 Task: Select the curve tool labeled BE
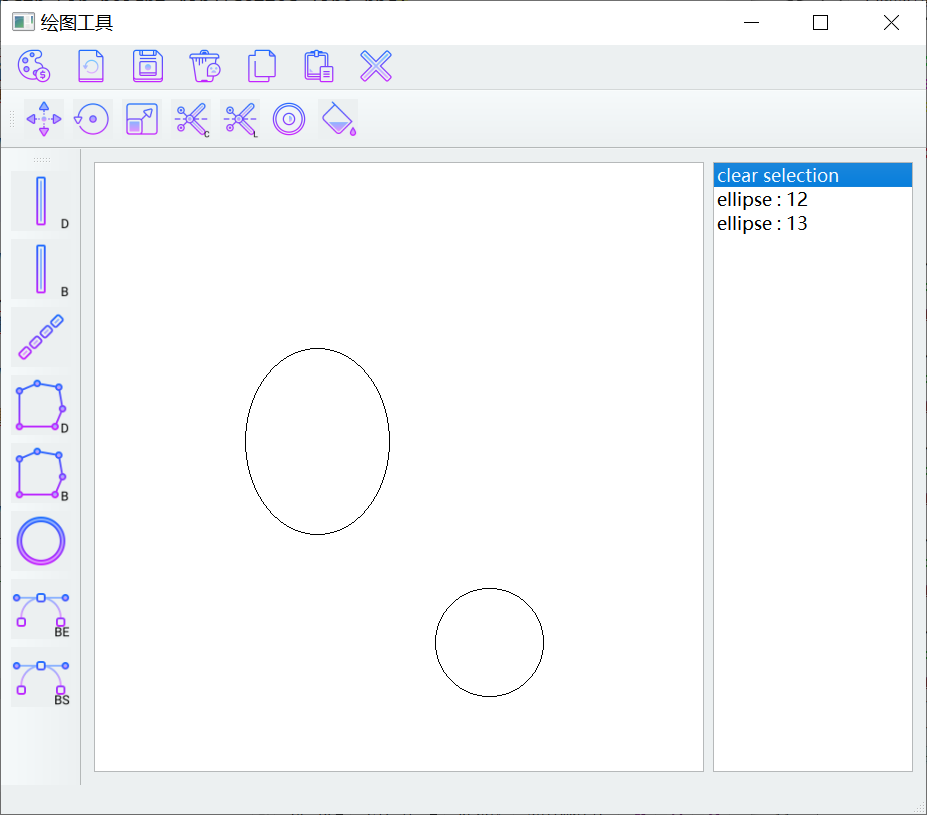tap(41, 609)
